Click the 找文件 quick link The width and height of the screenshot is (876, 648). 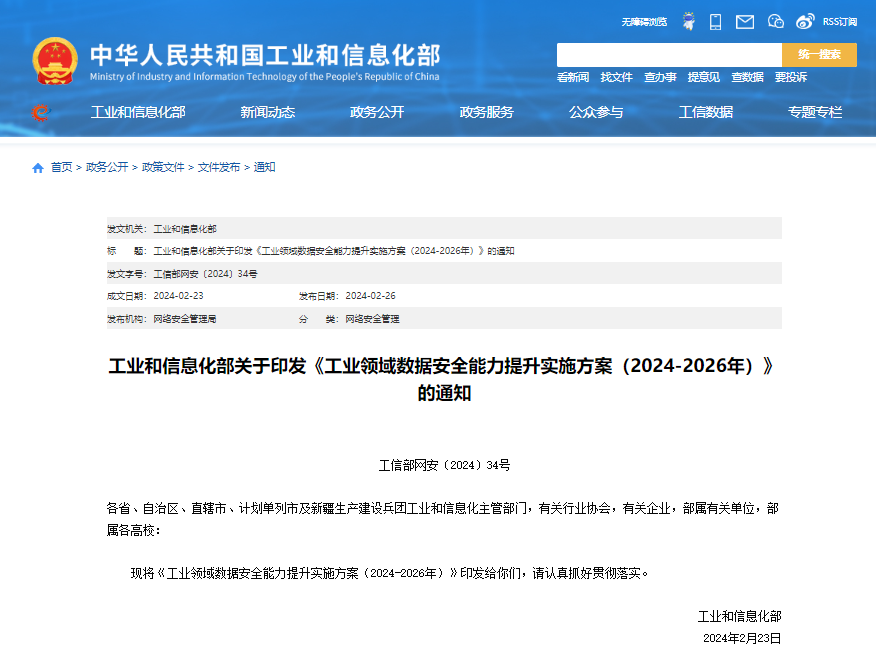point(616,77)
